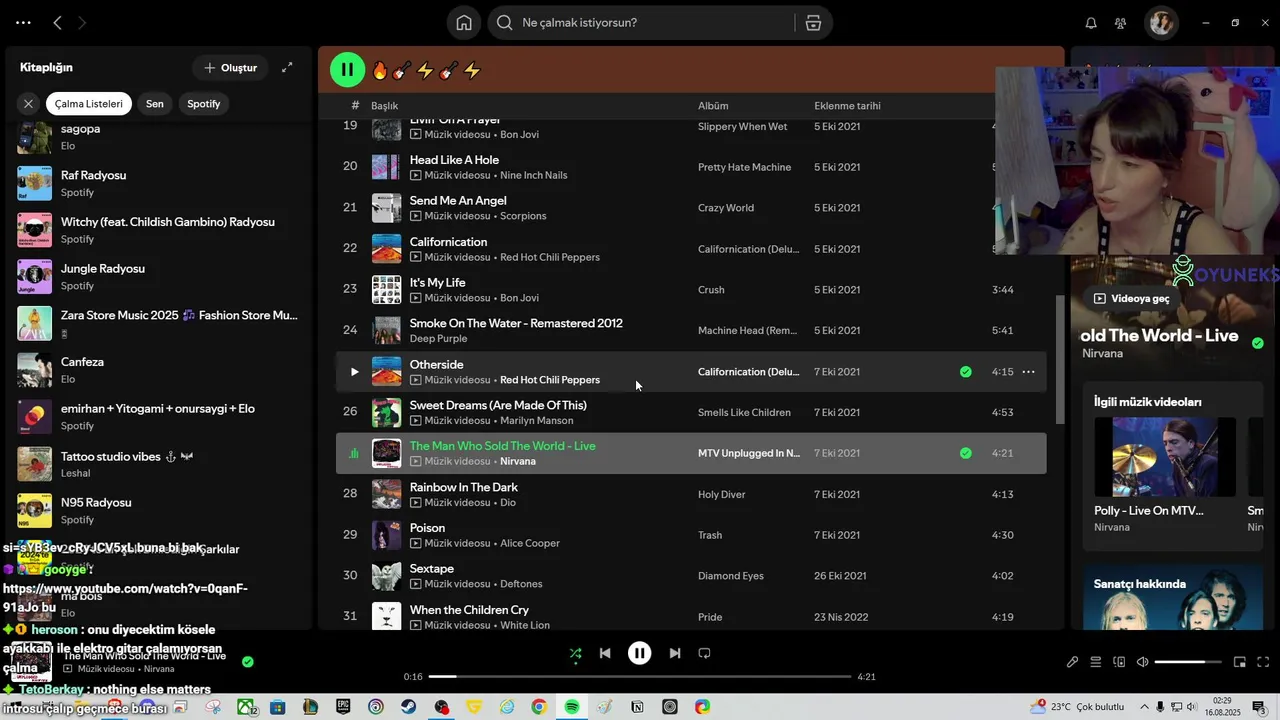Open connect to a device icon
Screen dimensions: 1280x720
point(1119,662)
